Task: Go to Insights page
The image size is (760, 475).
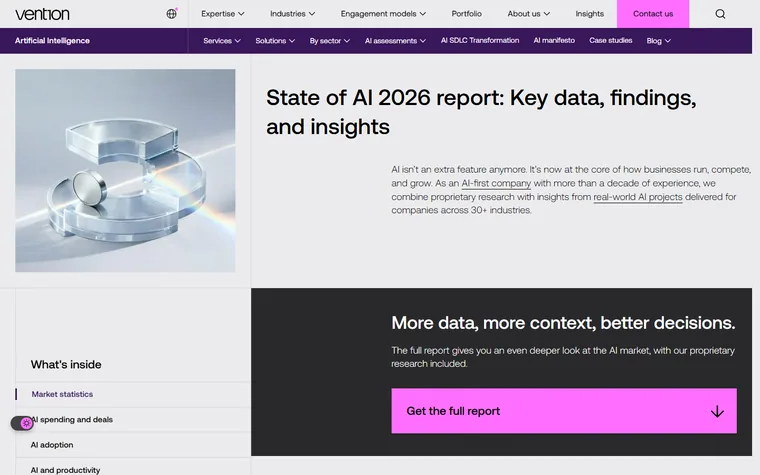Action: (x=589, y=14)
